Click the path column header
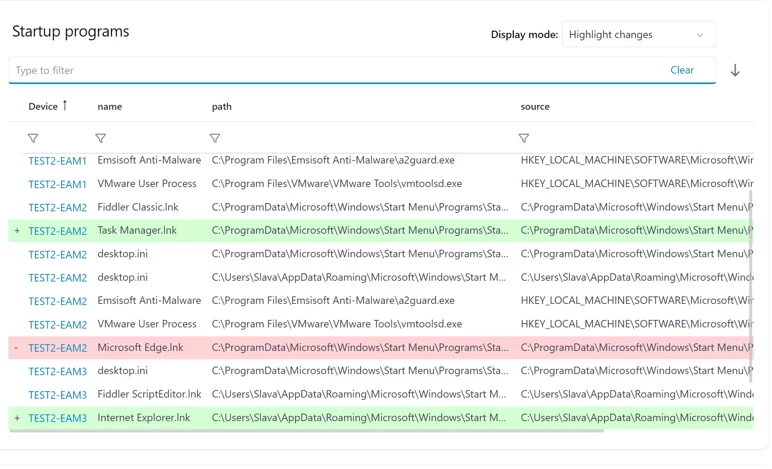Image resolution: width=772 pixels, height=469 pixels. (222, 107)
